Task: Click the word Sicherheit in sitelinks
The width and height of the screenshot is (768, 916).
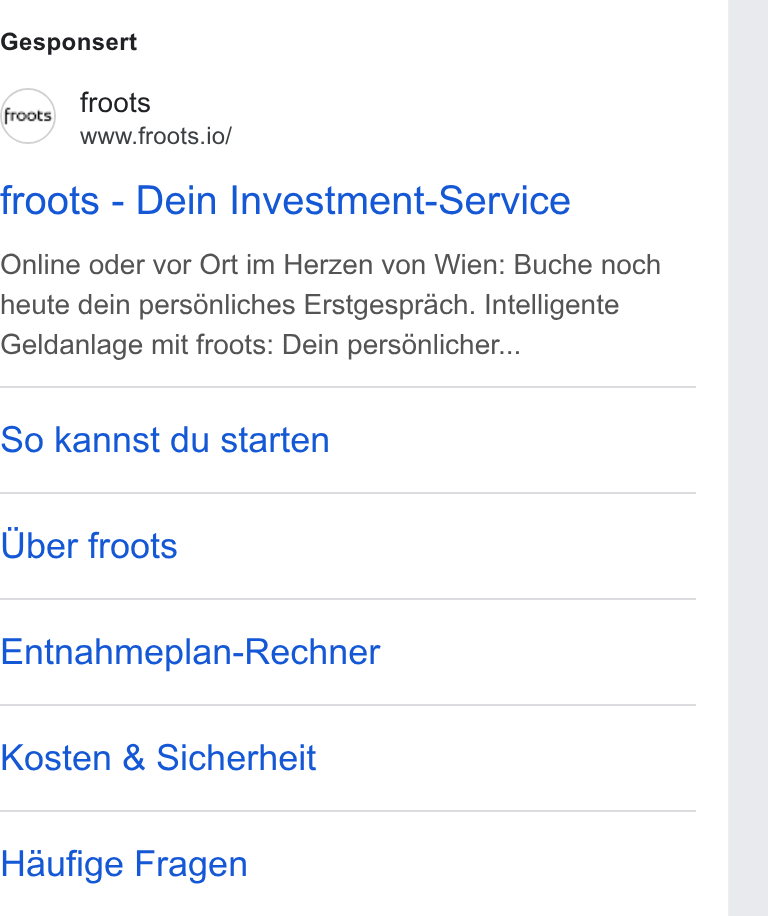Action: pyautogui.click(x=236, y=758)
